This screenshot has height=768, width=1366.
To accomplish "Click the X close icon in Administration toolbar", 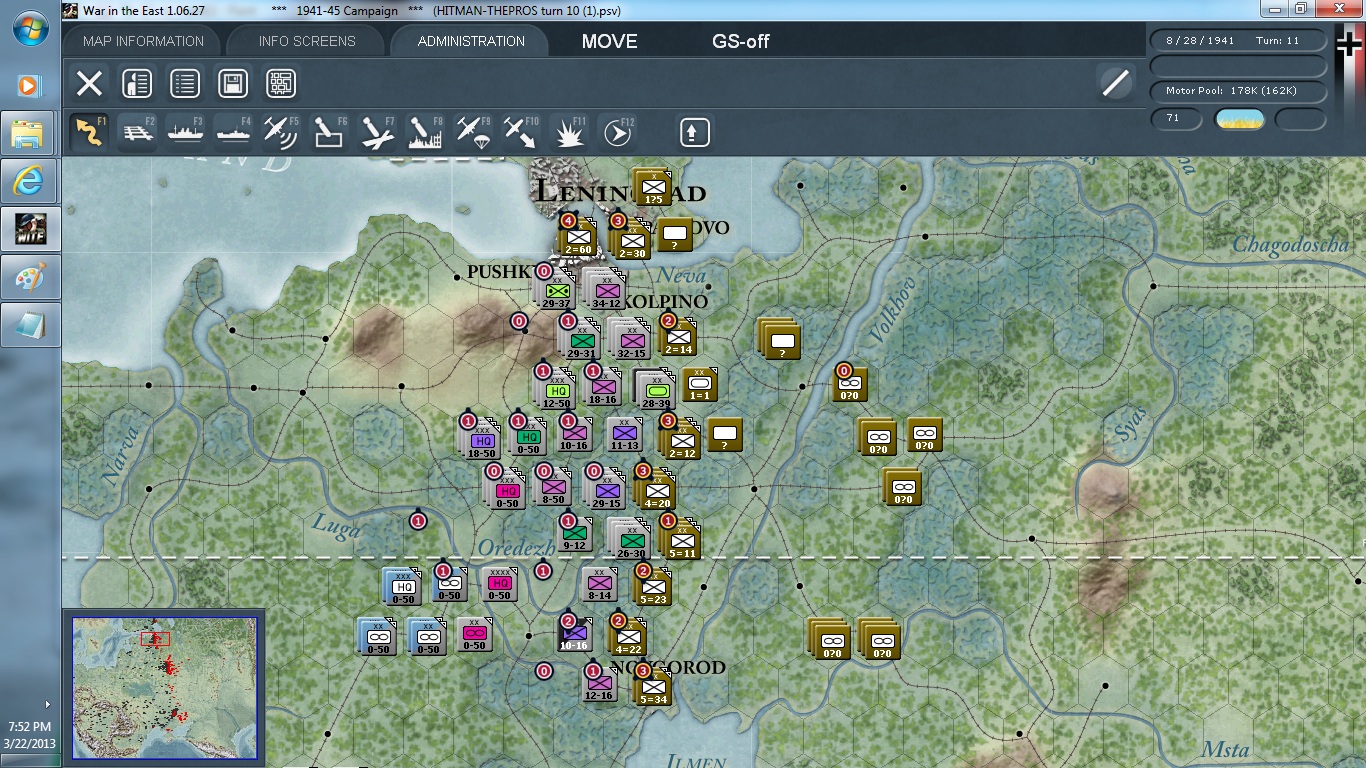I will pyautogui.click(x=89, y=83).
